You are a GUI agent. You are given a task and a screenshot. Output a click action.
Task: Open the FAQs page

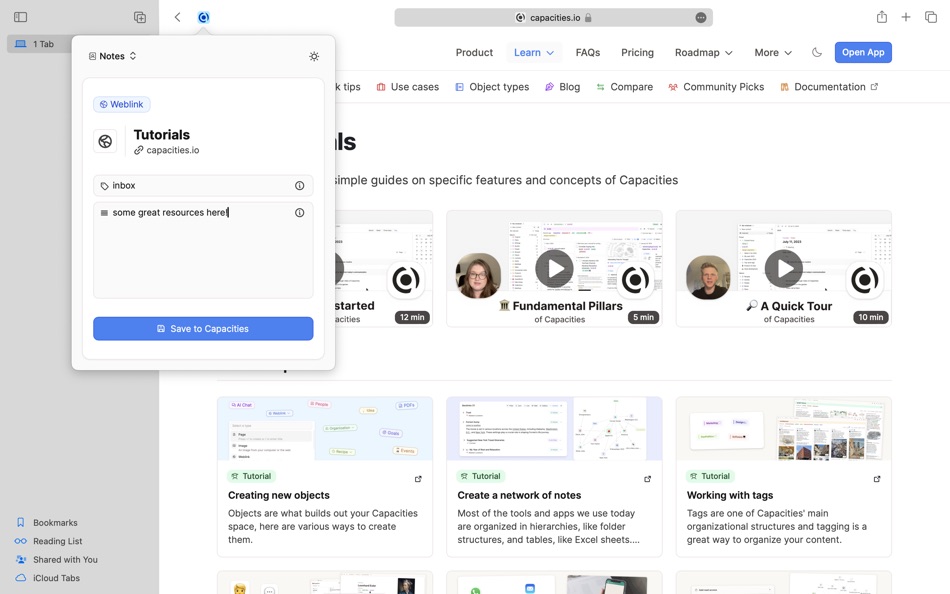tap(588, 53)
